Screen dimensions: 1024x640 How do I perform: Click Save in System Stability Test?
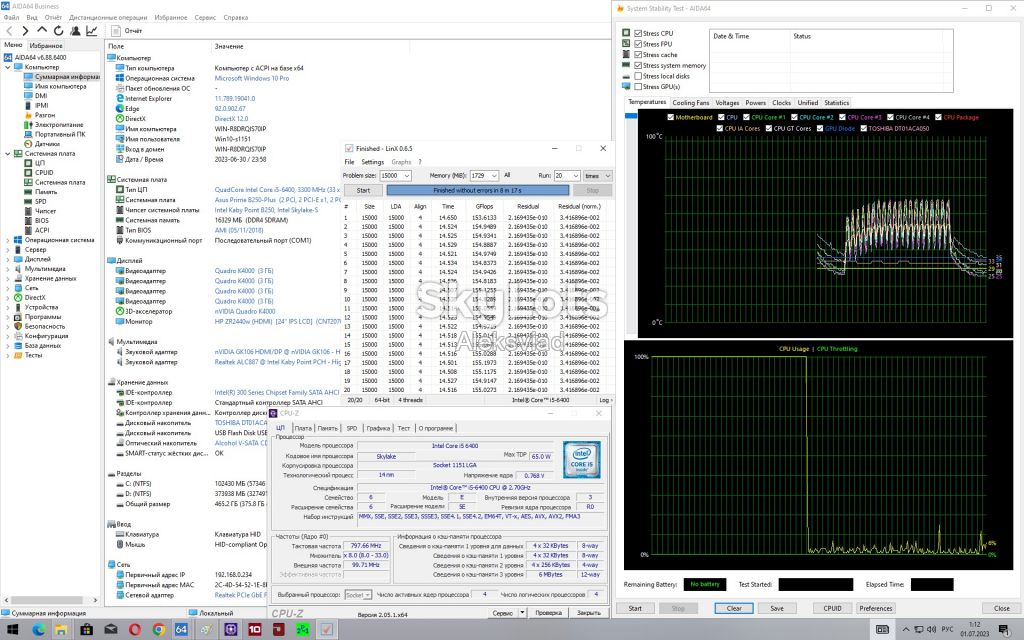[x=776, y=608]
